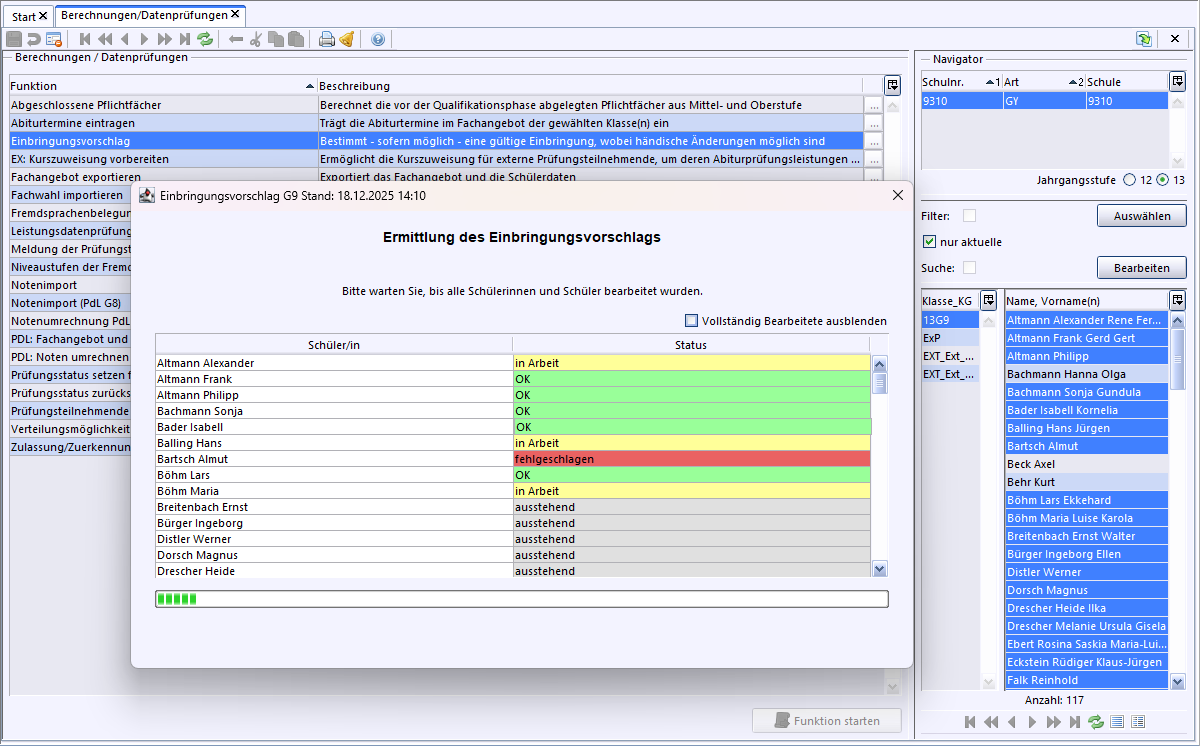The height and width of the screenshot is (746, 1200).
Task: Uncheck the 'nur aktuelle' checkbox
Action: [929, 242]
